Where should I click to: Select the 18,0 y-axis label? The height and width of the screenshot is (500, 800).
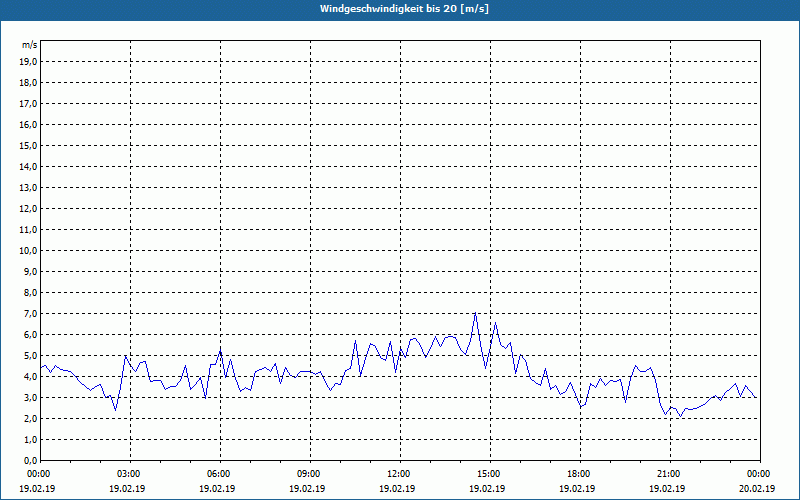click(29, 83)
